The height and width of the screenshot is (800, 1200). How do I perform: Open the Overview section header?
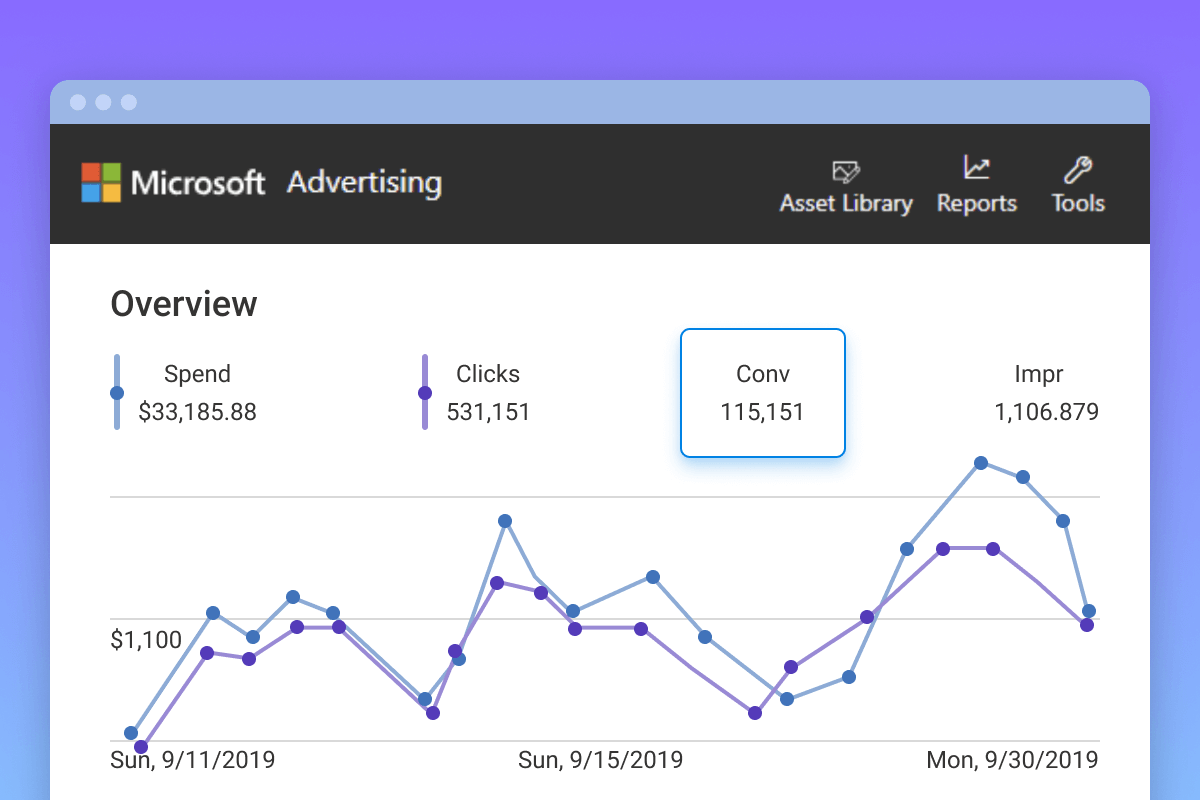pos(184,303)
